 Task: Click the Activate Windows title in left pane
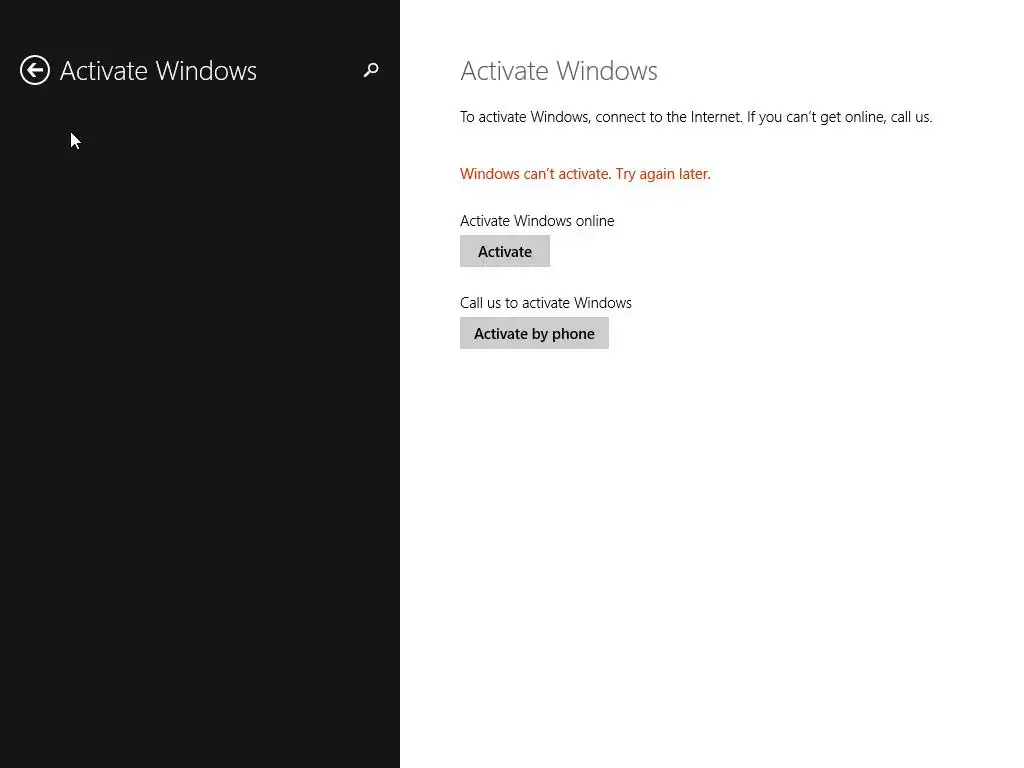click(x=158, y=71)
